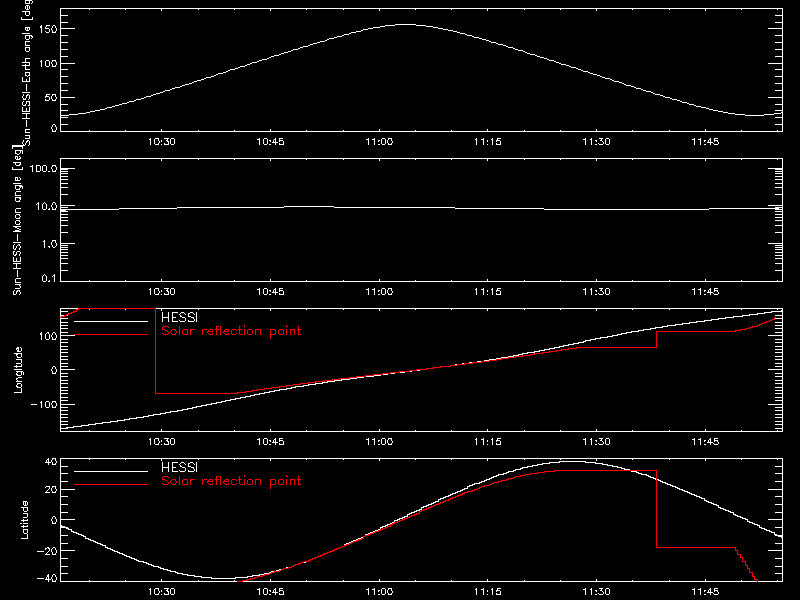Click 11:15 label under Moon angle plot
Image resolution: width=800 pixels, height=600 pixels.
tap(487, 292)
